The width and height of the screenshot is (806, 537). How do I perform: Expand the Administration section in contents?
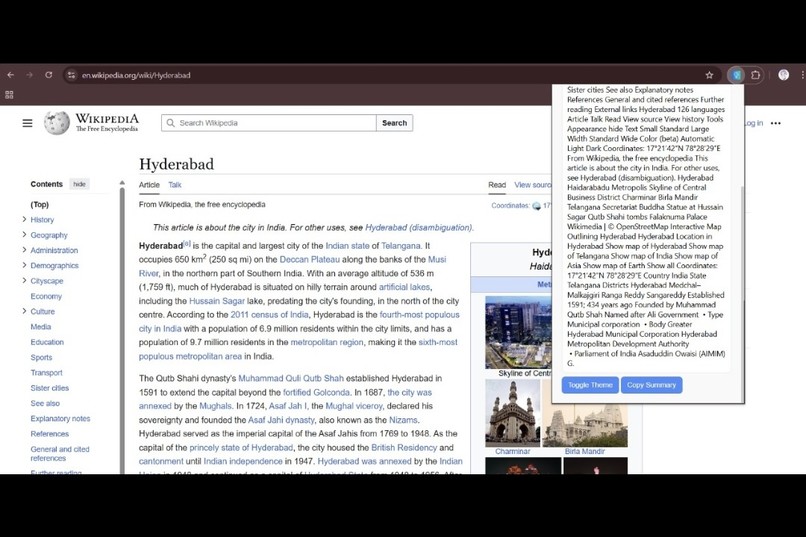click(24, 250)
